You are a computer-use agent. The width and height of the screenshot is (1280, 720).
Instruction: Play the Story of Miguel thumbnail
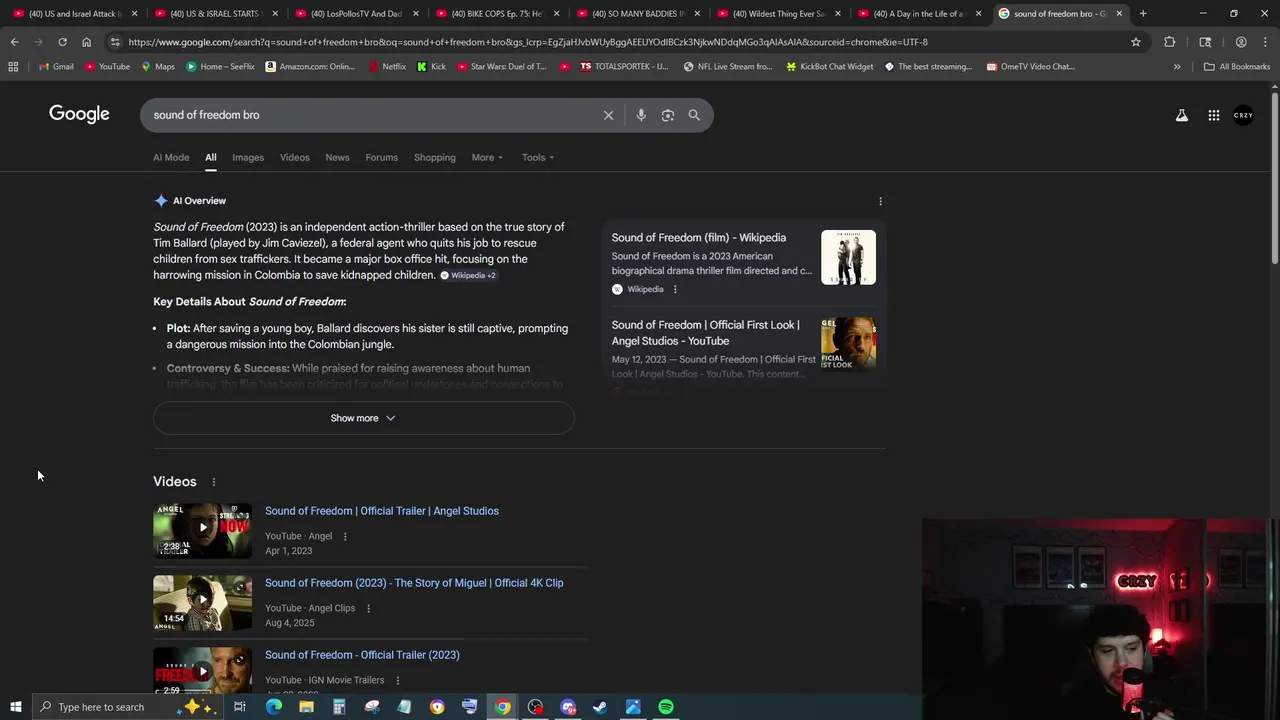(202, 602)
